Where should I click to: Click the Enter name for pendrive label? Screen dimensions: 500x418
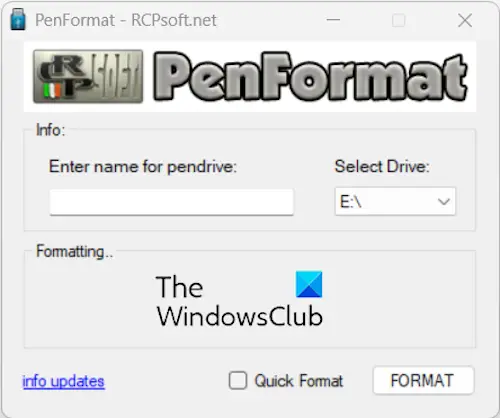(x=143, y=166)
